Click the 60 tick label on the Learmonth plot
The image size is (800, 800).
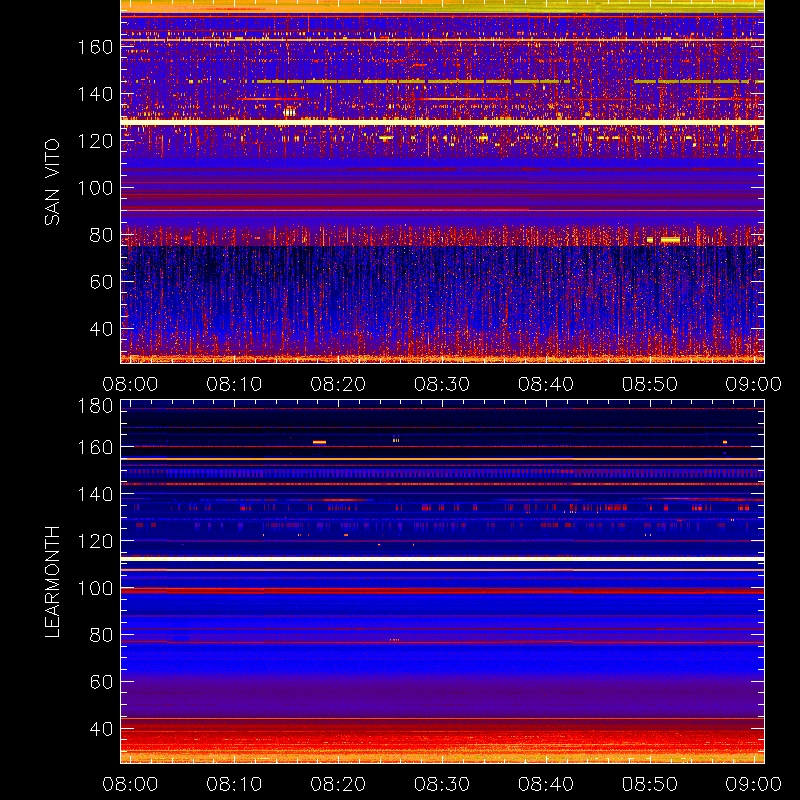coord(101,682)
